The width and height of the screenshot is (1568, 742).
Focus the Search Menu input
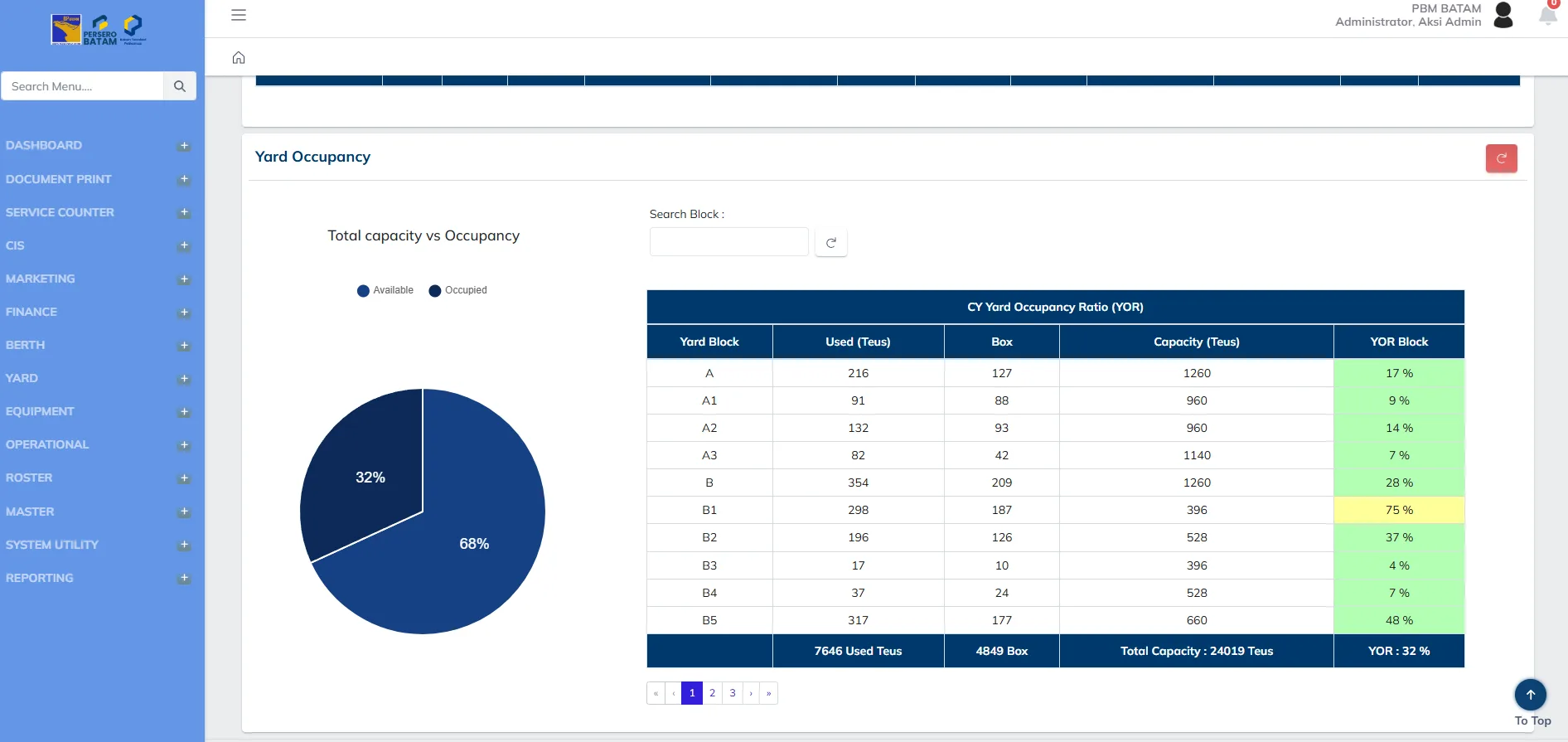point(82,86)
